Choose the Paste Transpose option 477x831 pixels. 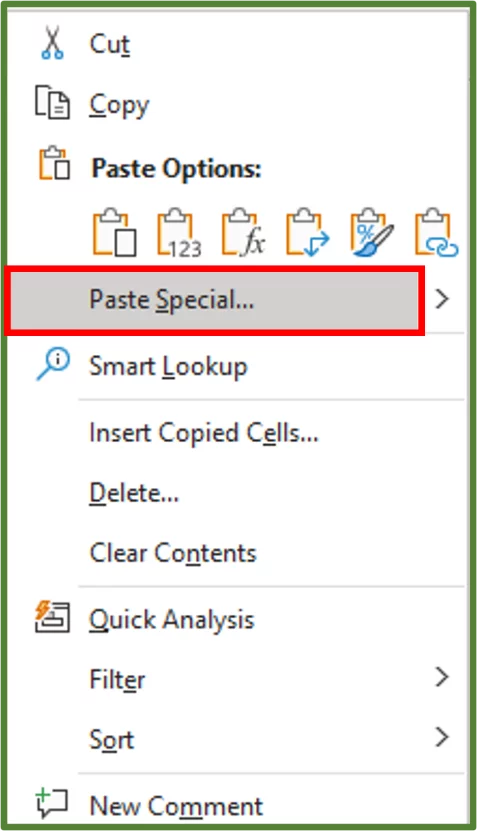coord(307,232)
